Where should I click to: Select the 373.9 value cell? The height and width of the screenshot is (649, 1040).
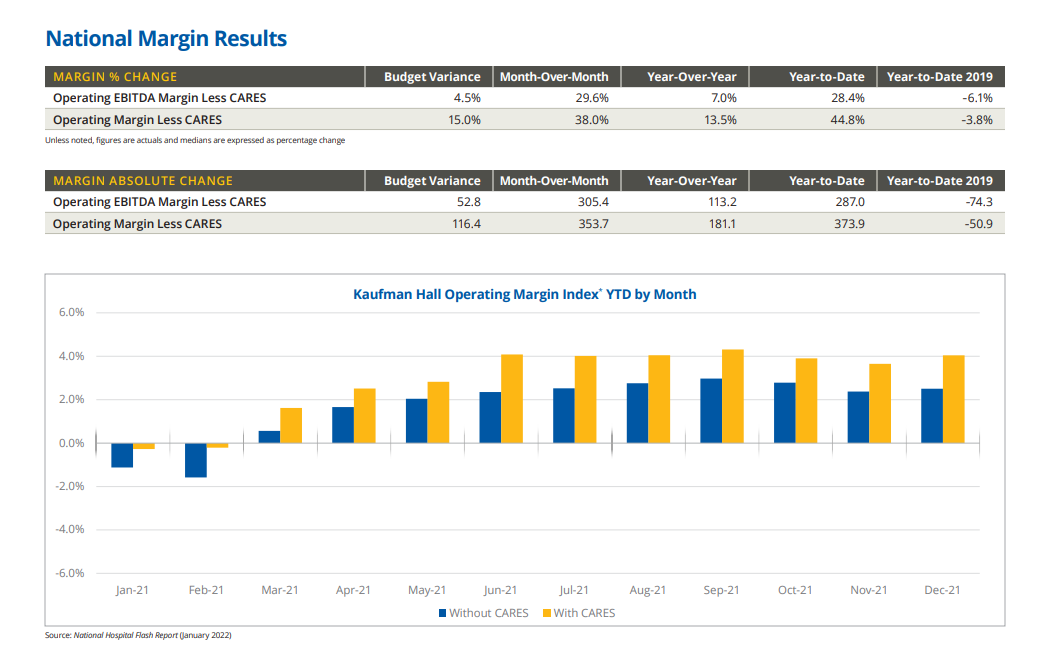pos(850,224)
